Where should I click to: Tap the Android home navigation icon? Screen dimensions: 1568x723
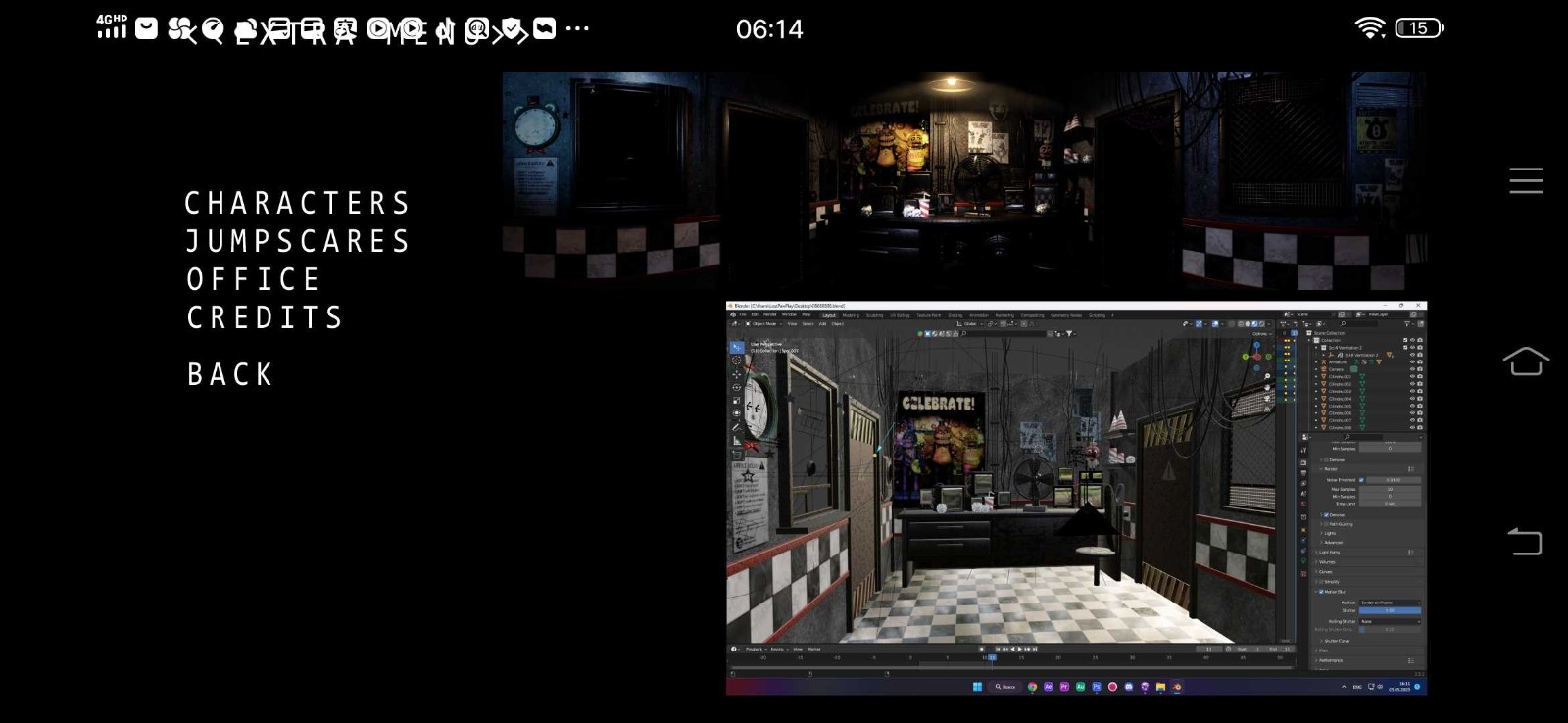pos(1525,361)
